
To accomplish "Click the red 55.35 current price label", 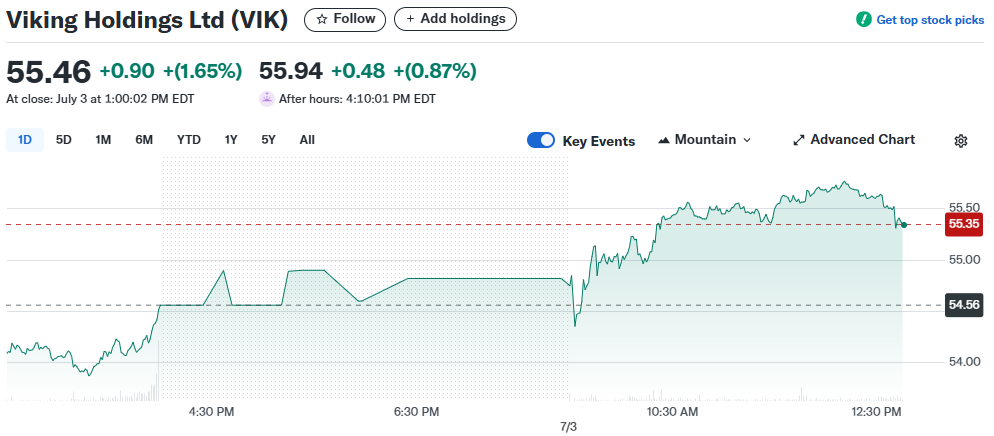I will click(x=964, y=224).
